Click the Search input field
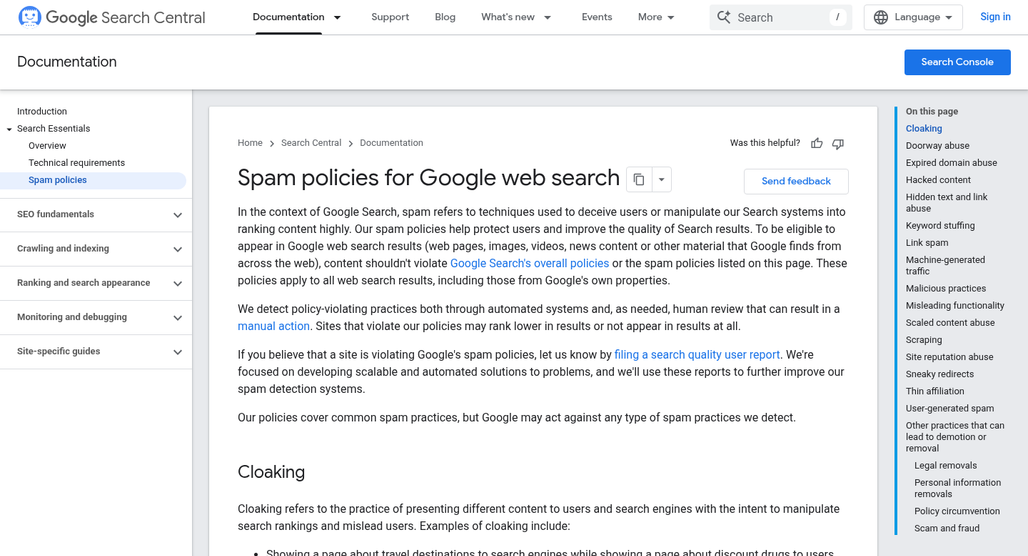Viewport: 1028px width, 556px height. (781, 17)
